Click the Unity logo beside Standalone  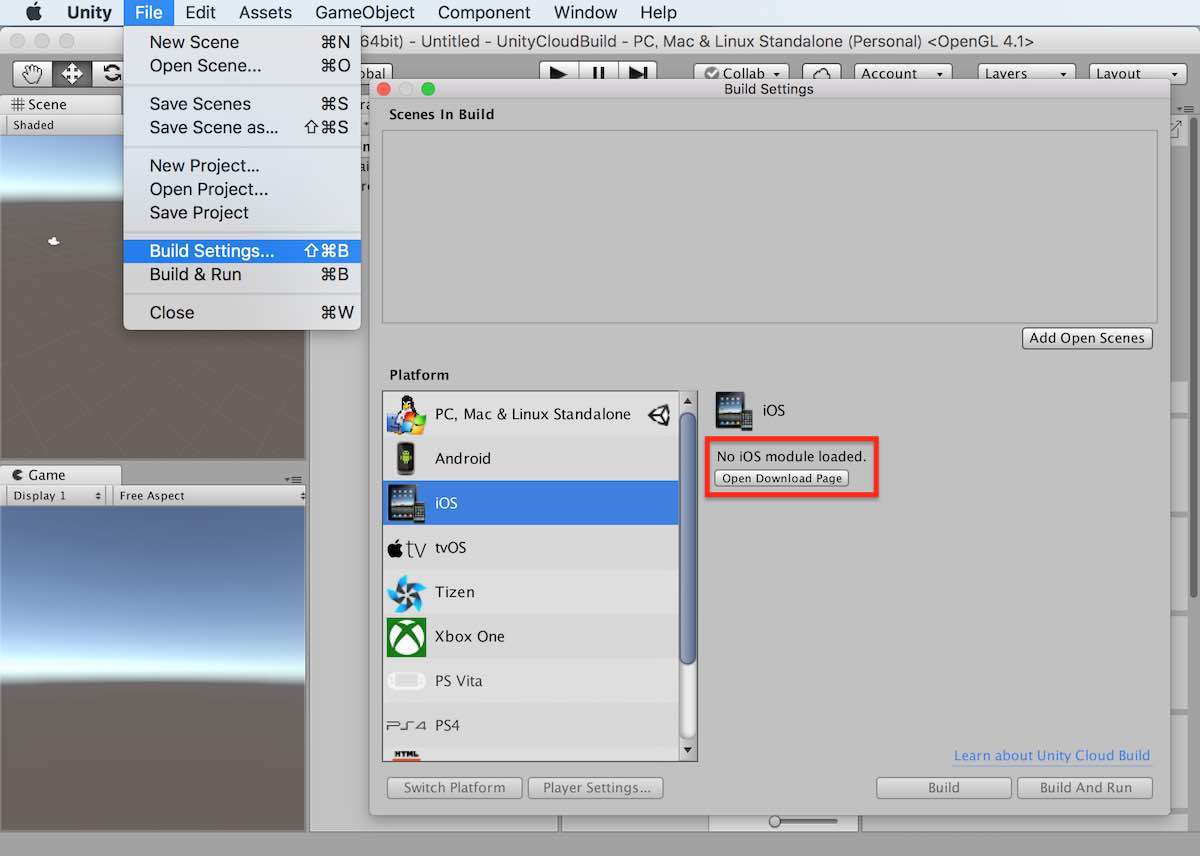pyautogui.click(x=659, y=415)
